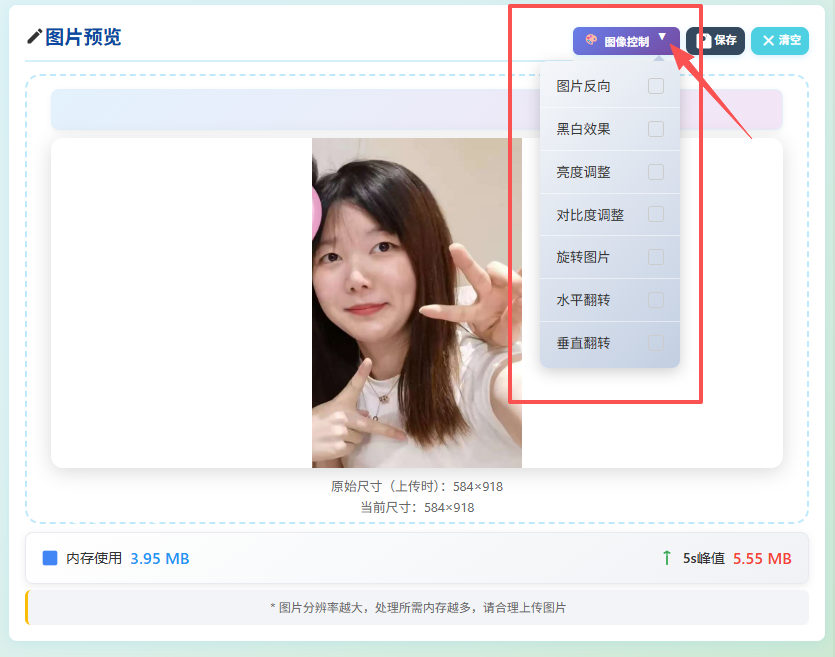Viewport: 835px width, 657px height.
Task: Select the 对比度调整 menu entry label
Action: [590, 215]
